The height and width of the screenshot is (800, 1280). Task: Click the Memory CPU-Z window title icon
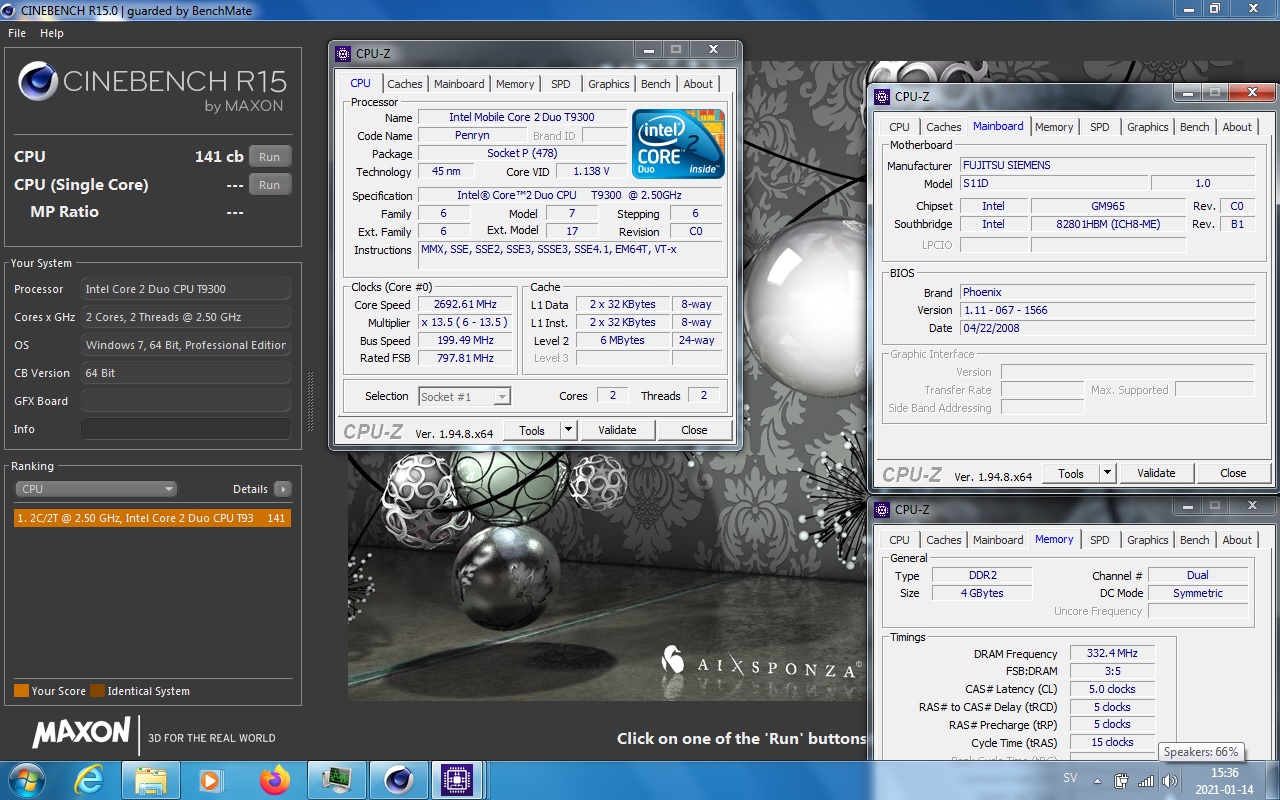point(882,510)
